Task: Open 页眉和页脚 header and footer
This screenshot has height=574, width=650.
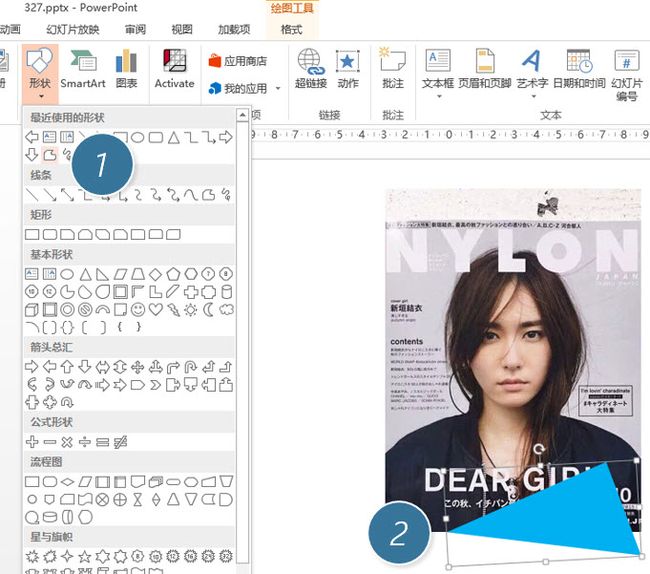Action: click(485, 70)
